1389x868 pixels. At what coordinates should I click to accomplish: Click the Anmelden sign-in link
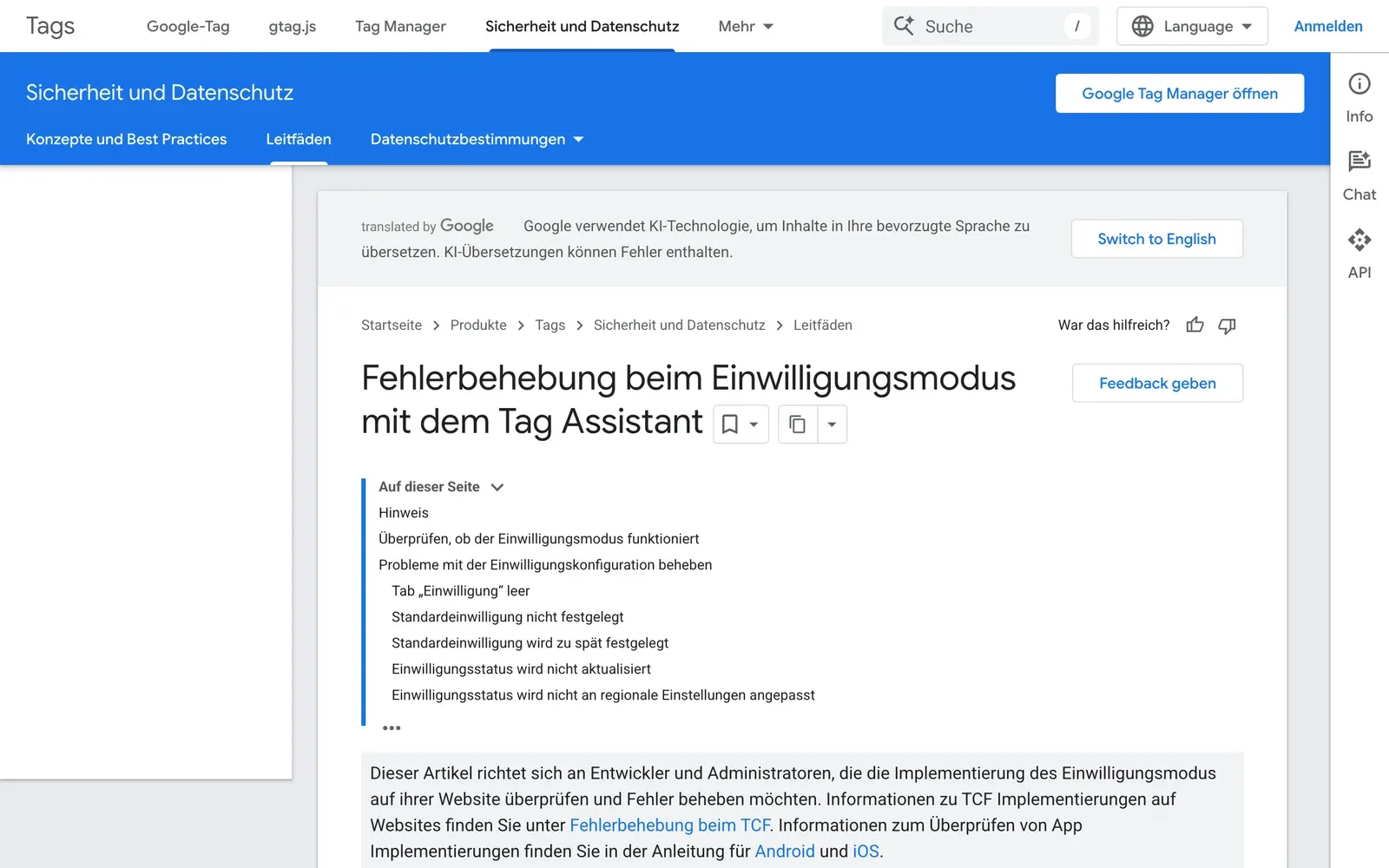[1328, 26]
